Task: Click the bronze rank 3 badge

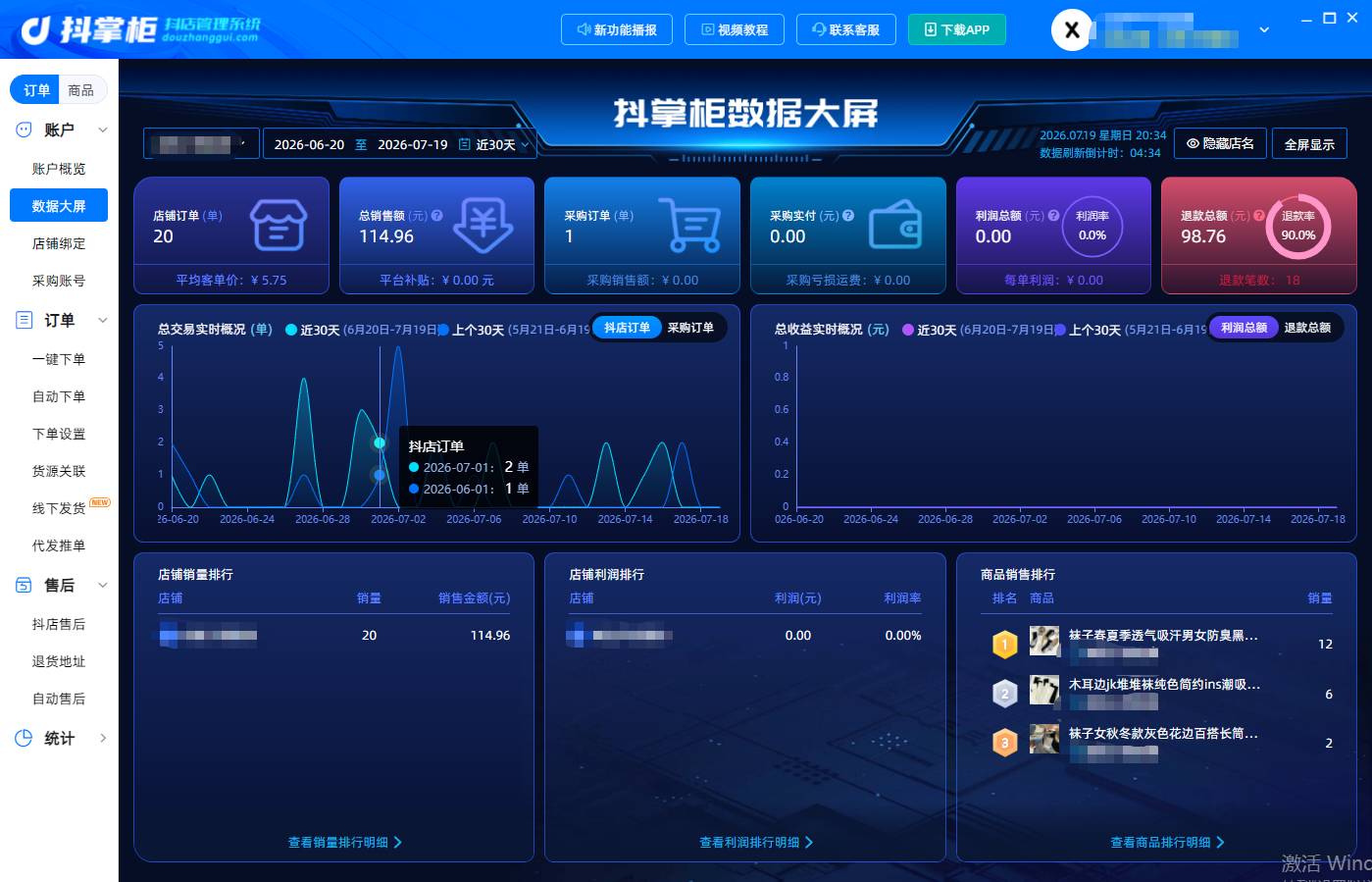Action: 1004,743
